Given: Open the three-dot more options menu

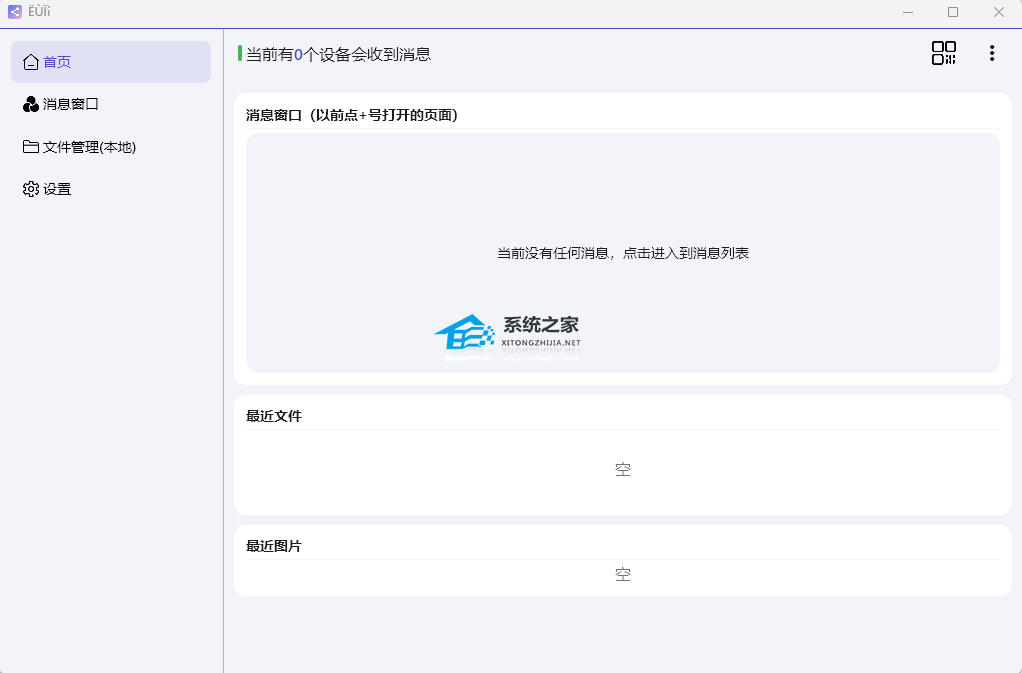Looking at the screenshot, I should 991,53.
